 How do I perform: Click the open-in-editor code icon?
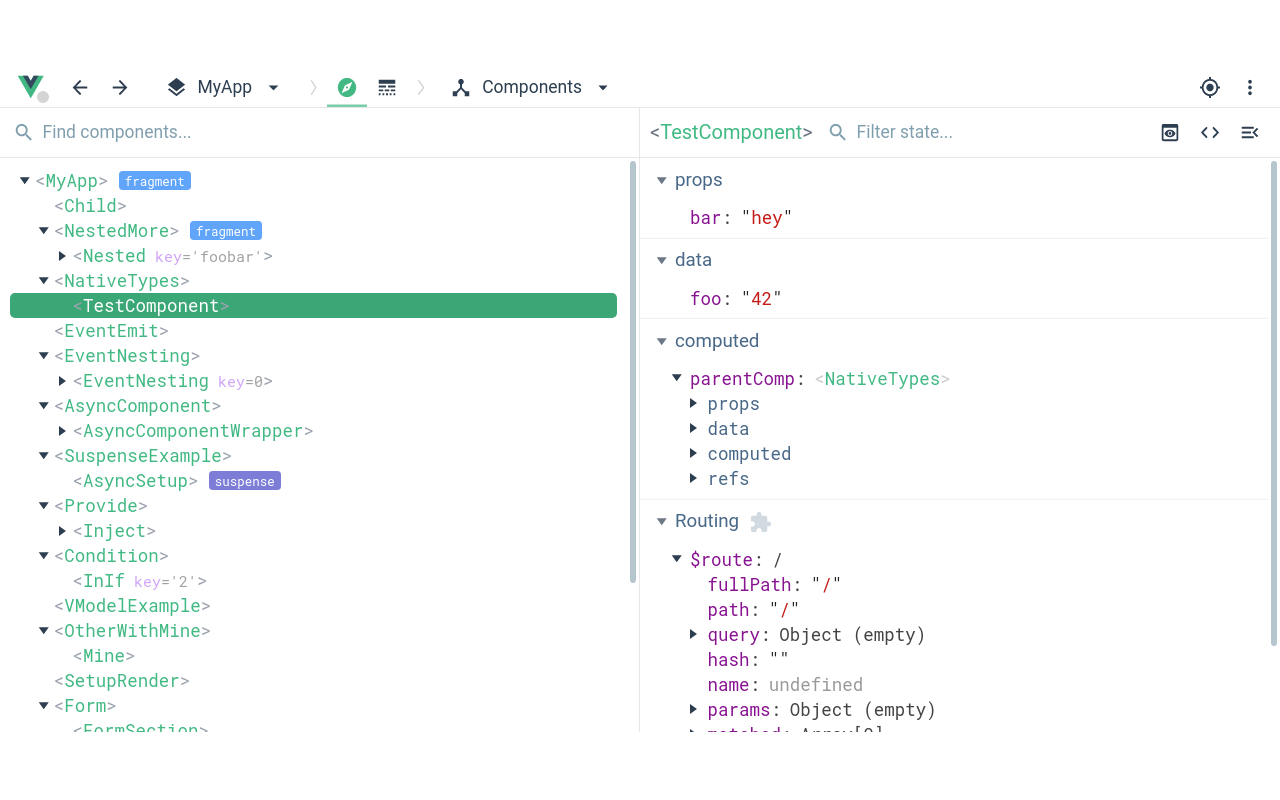[1210, 132]
